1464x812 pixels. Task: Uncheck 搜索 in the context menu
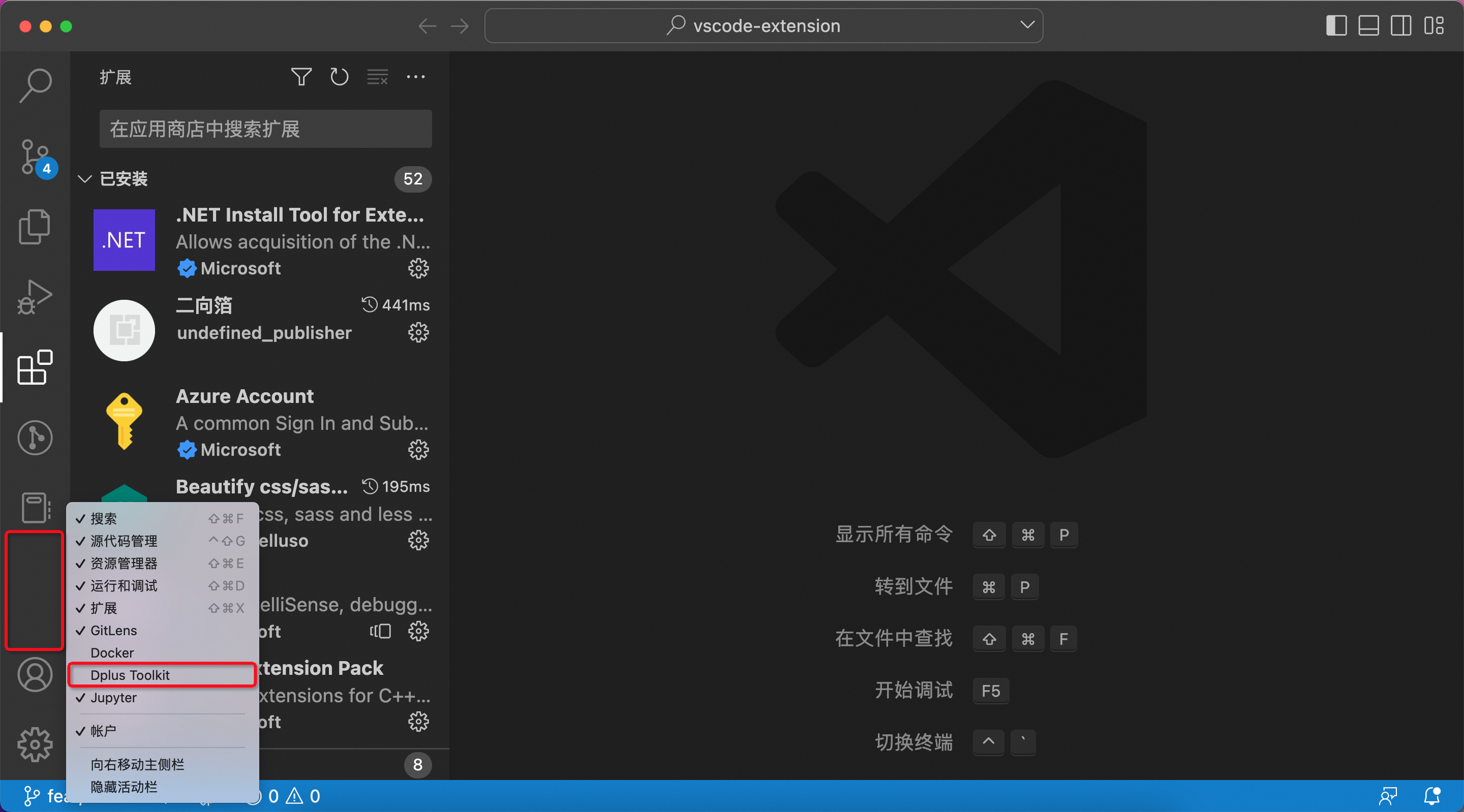point(163,518)
